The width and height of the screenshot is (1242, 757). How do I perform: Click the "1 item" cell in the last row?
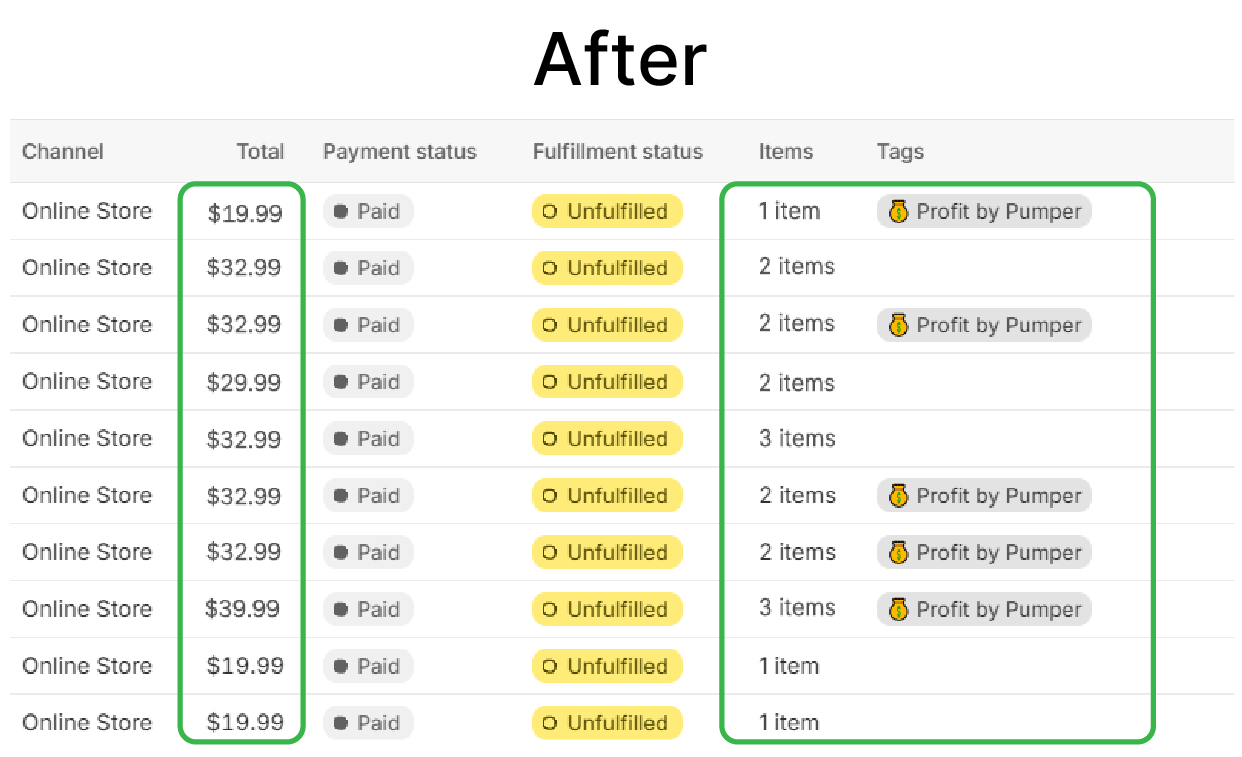[x=789, y=723]
